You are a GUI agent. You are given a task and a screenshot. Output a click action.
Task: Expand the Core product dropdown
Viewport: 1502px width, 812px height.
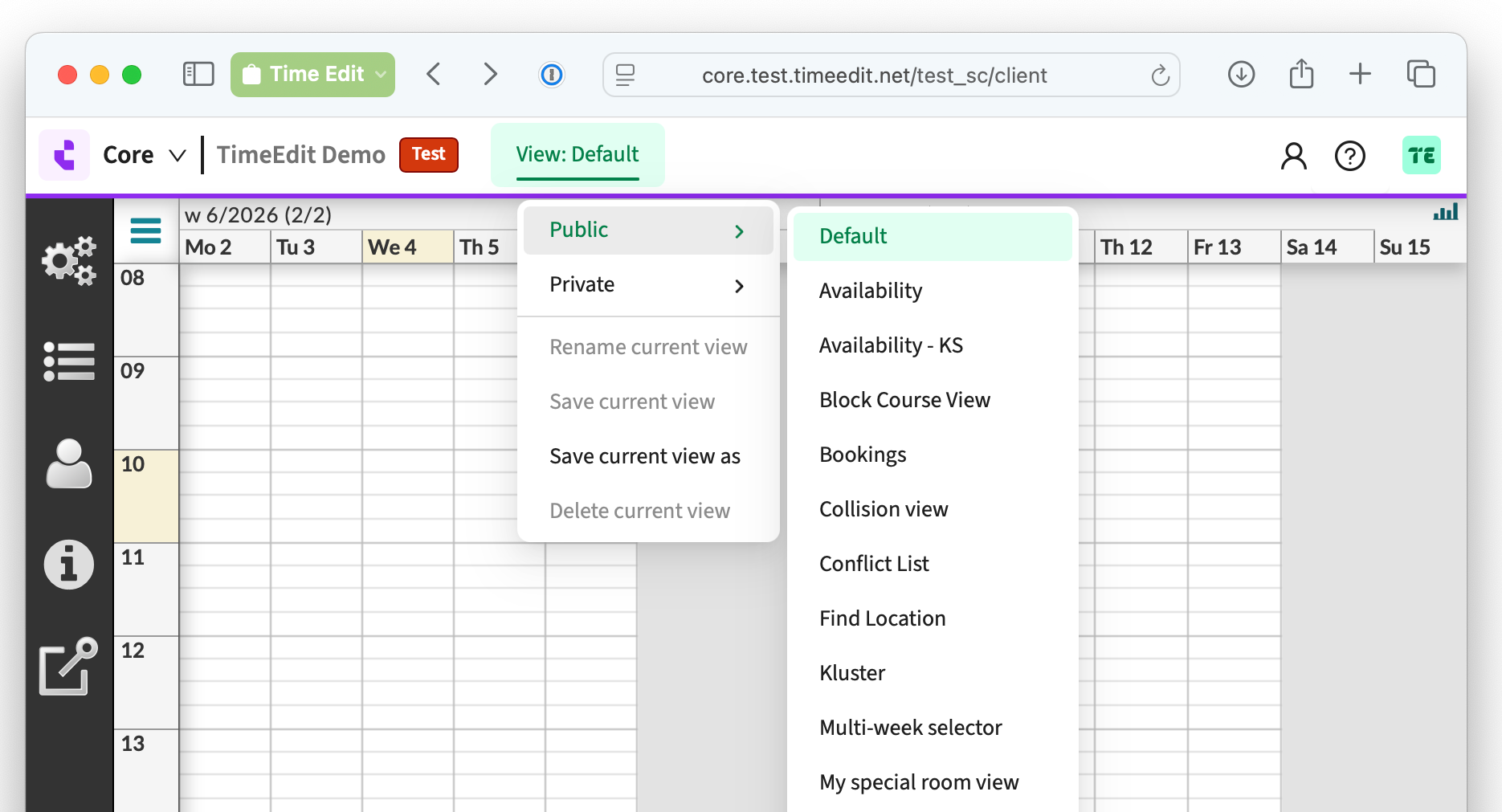pyautogui.click(x=145, y=155)
